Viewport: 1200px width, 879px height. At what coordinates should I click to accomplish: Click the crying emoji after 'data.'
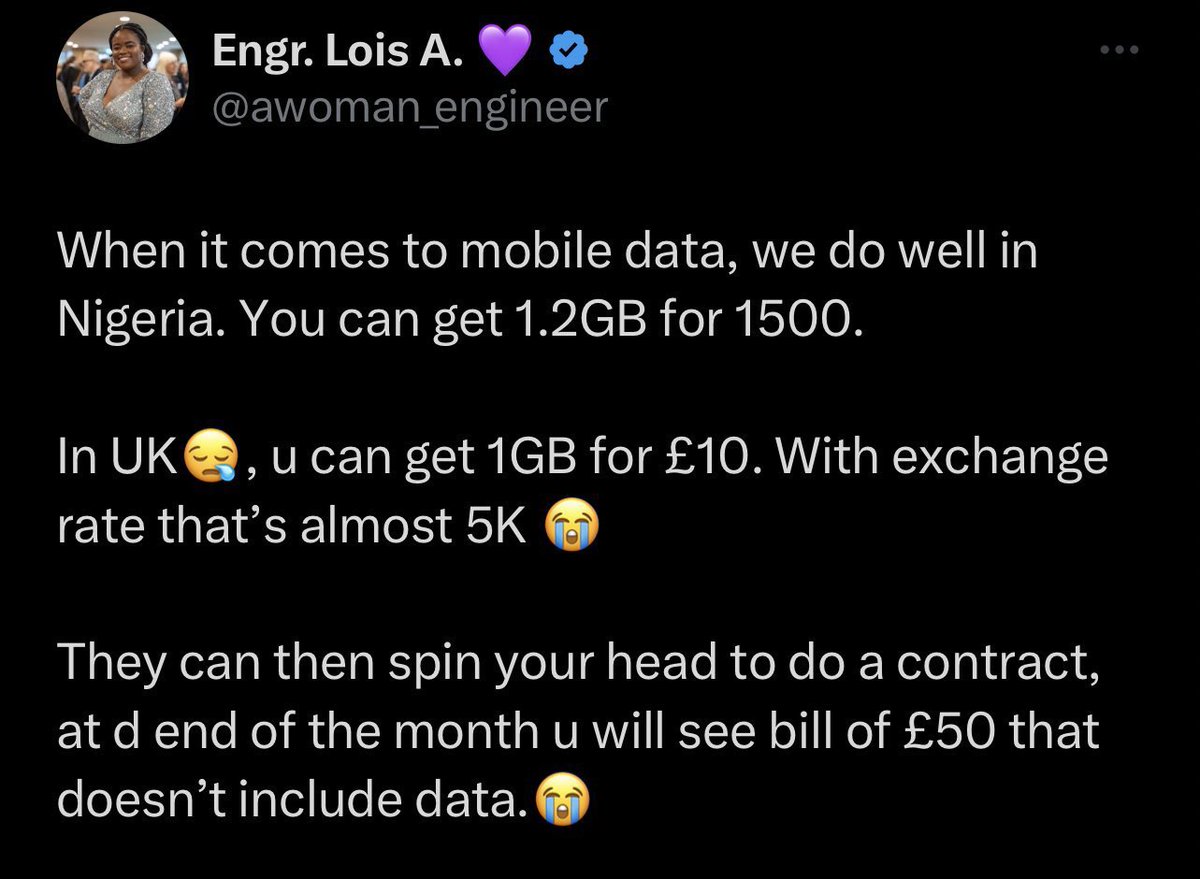pos(562,801)
